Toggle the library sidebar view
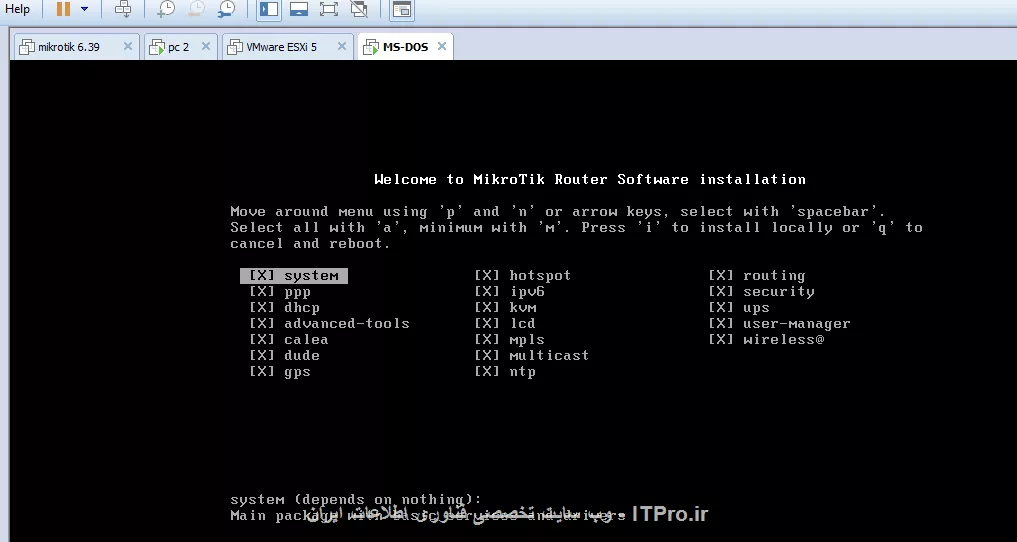Viewport: 1017px width, 542px height. point(269,9)
